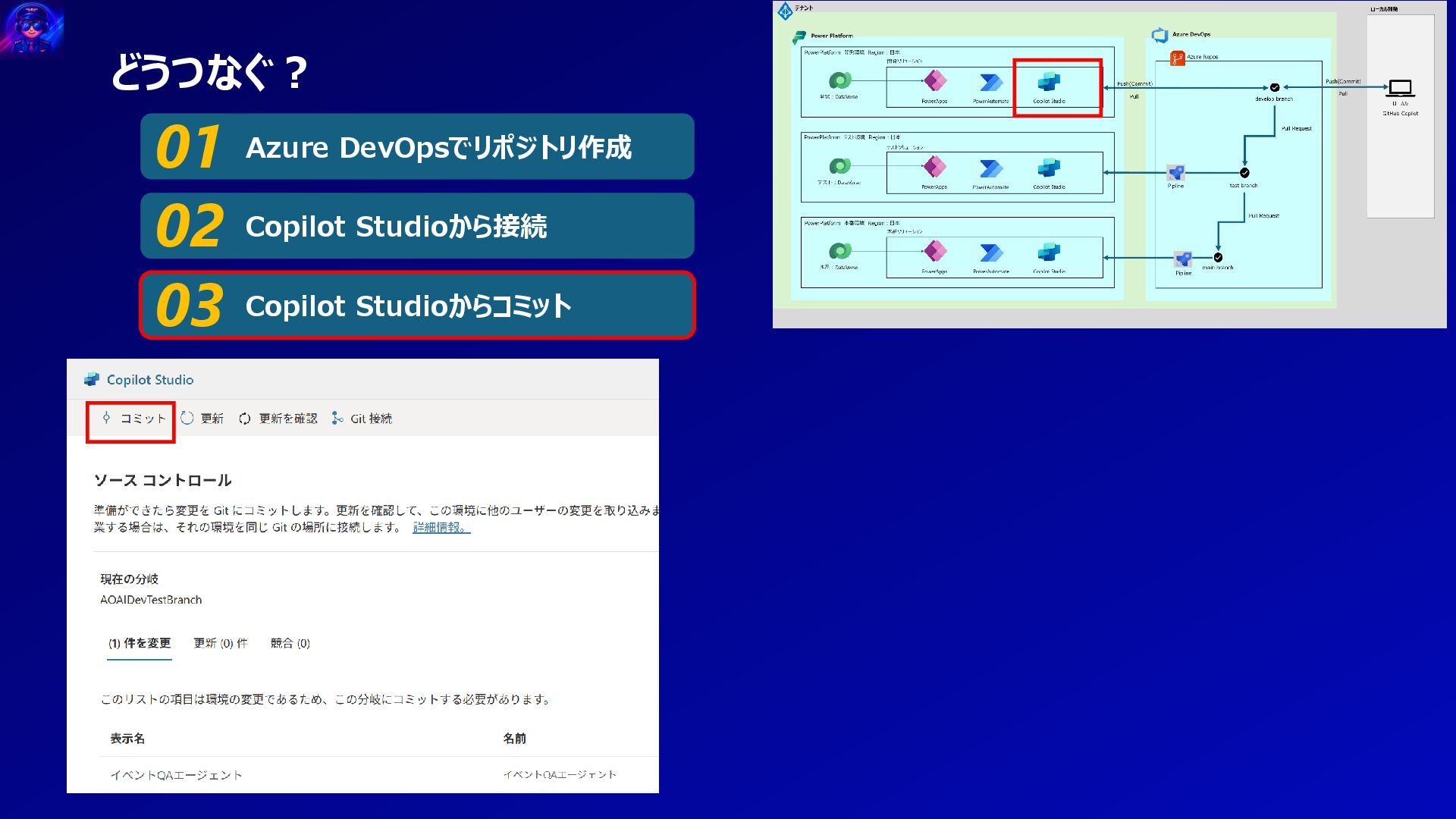Click the 更新 refresh icon in toolbar
The height and width of the screenshot is (819, 1456).
click(187, 418)
